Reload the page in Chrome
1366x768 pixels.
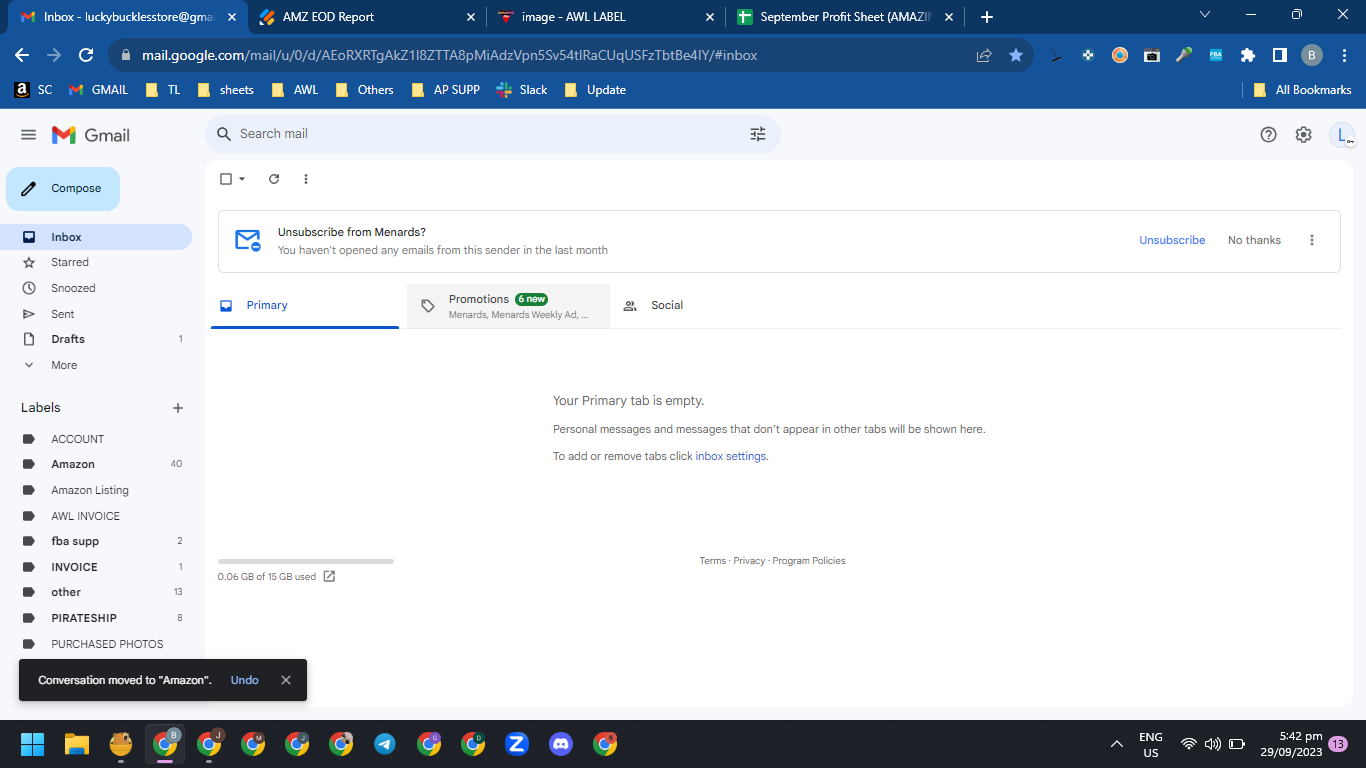pos(86,55)
